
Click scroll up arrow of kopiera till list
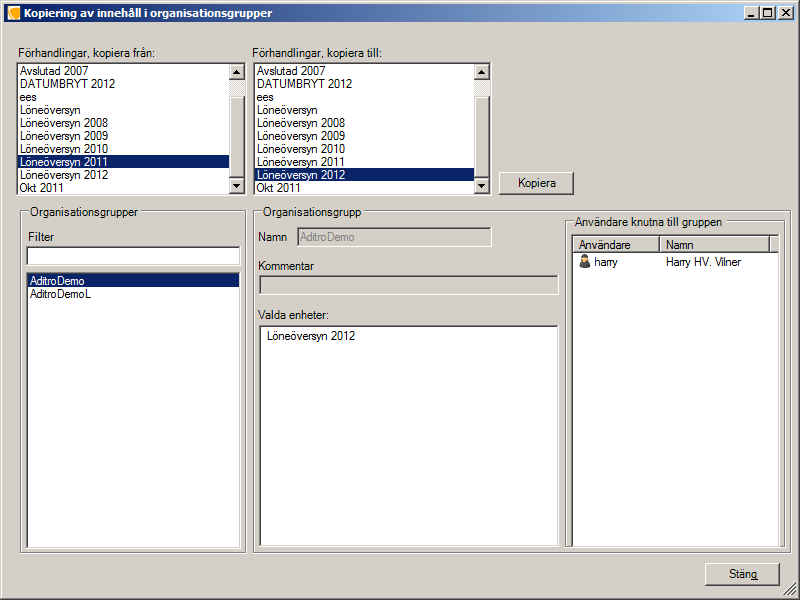point(482,72)
